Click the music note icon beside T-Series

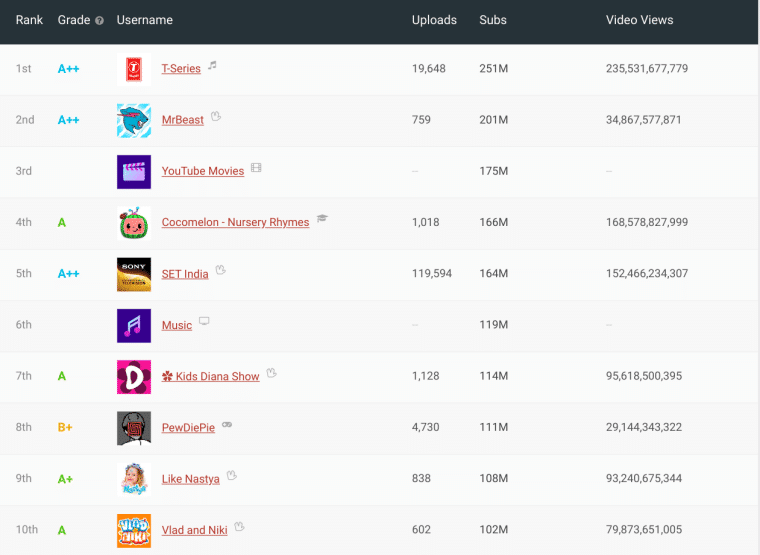(212, 65)
